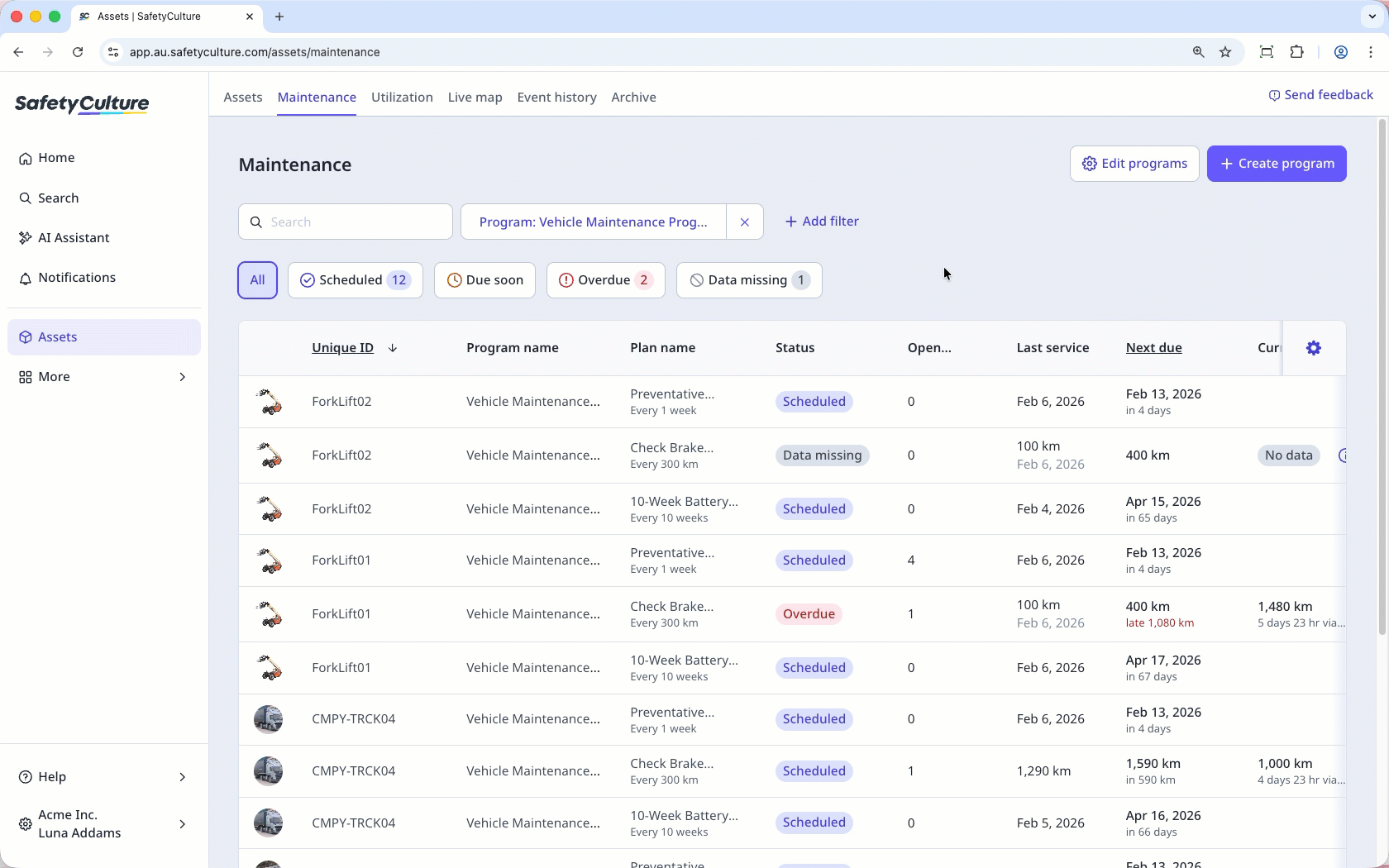
Task: Filter by Due soon status
Action: pyautogui.click(x=484, y=280)
